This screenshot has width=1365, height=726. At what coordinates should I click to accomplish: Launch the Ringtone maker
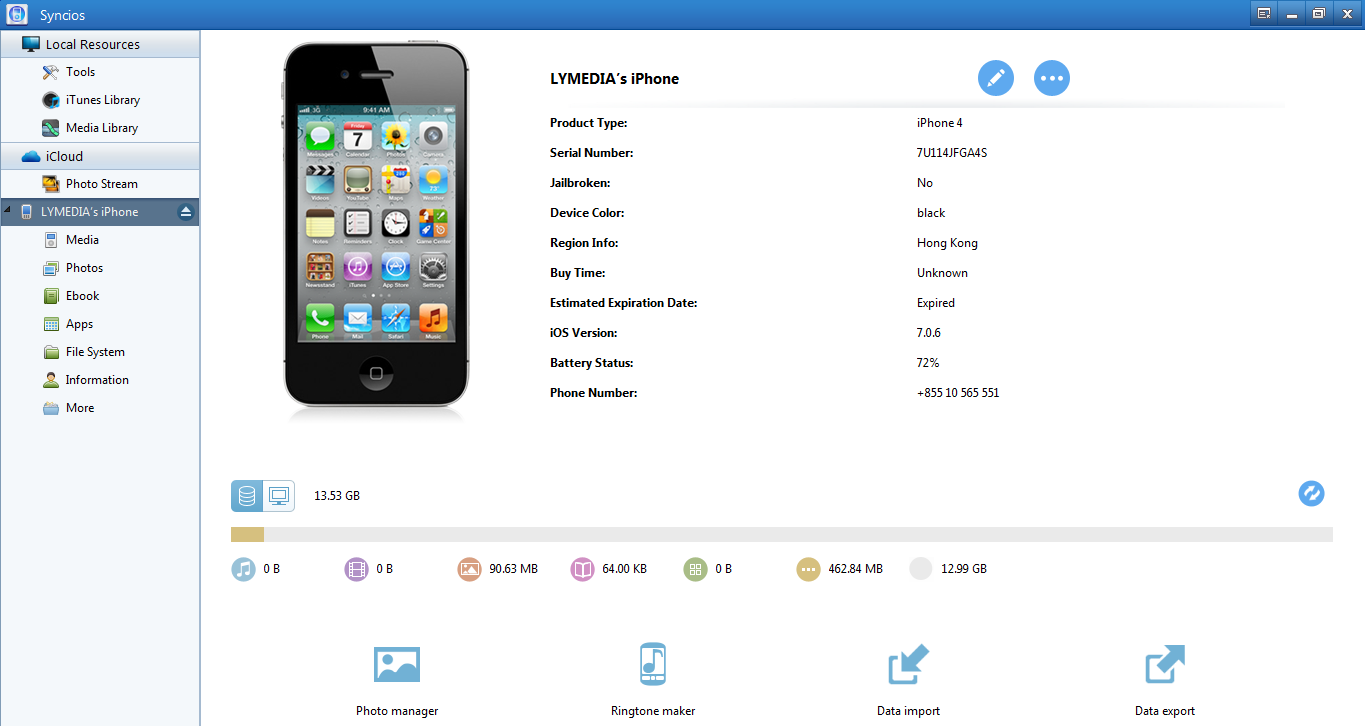(653, 680)
